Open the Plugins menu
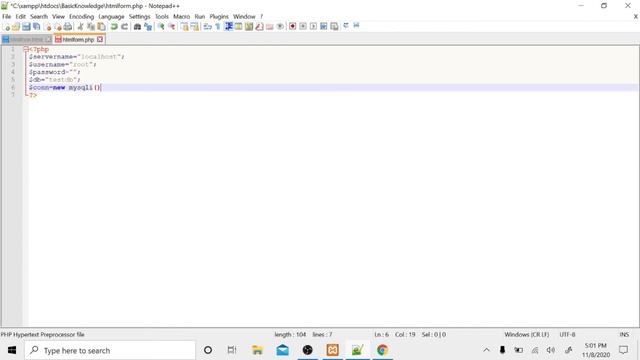Image resolution: width=640 pixels, height=360 pixels. click(219, 16)
